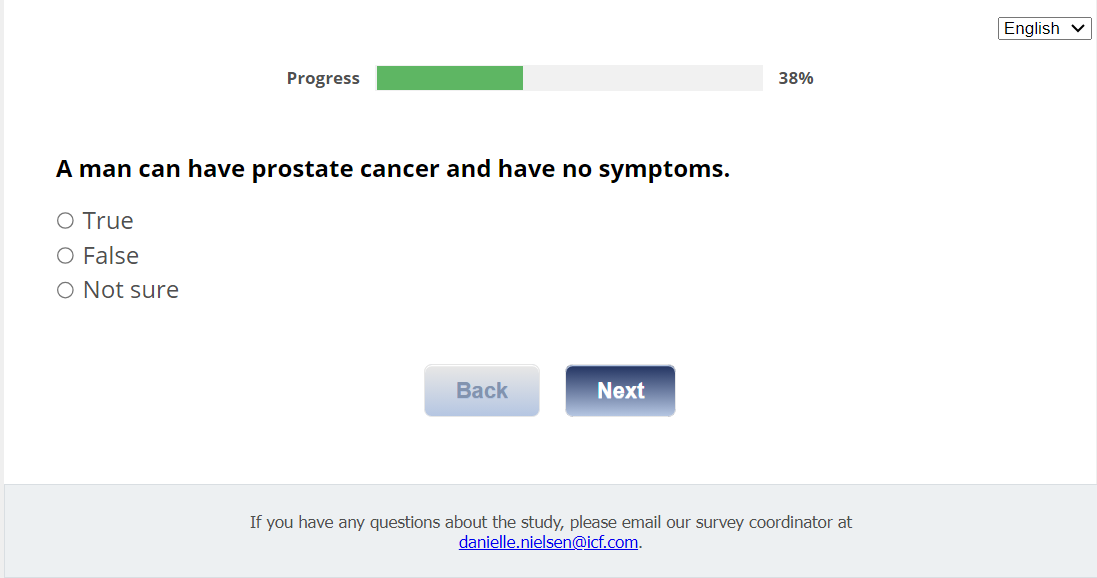Click the unfilled gray part of progress bar
The width and height of the screenshot is (1097, 578).
click(x=642, y=78)
